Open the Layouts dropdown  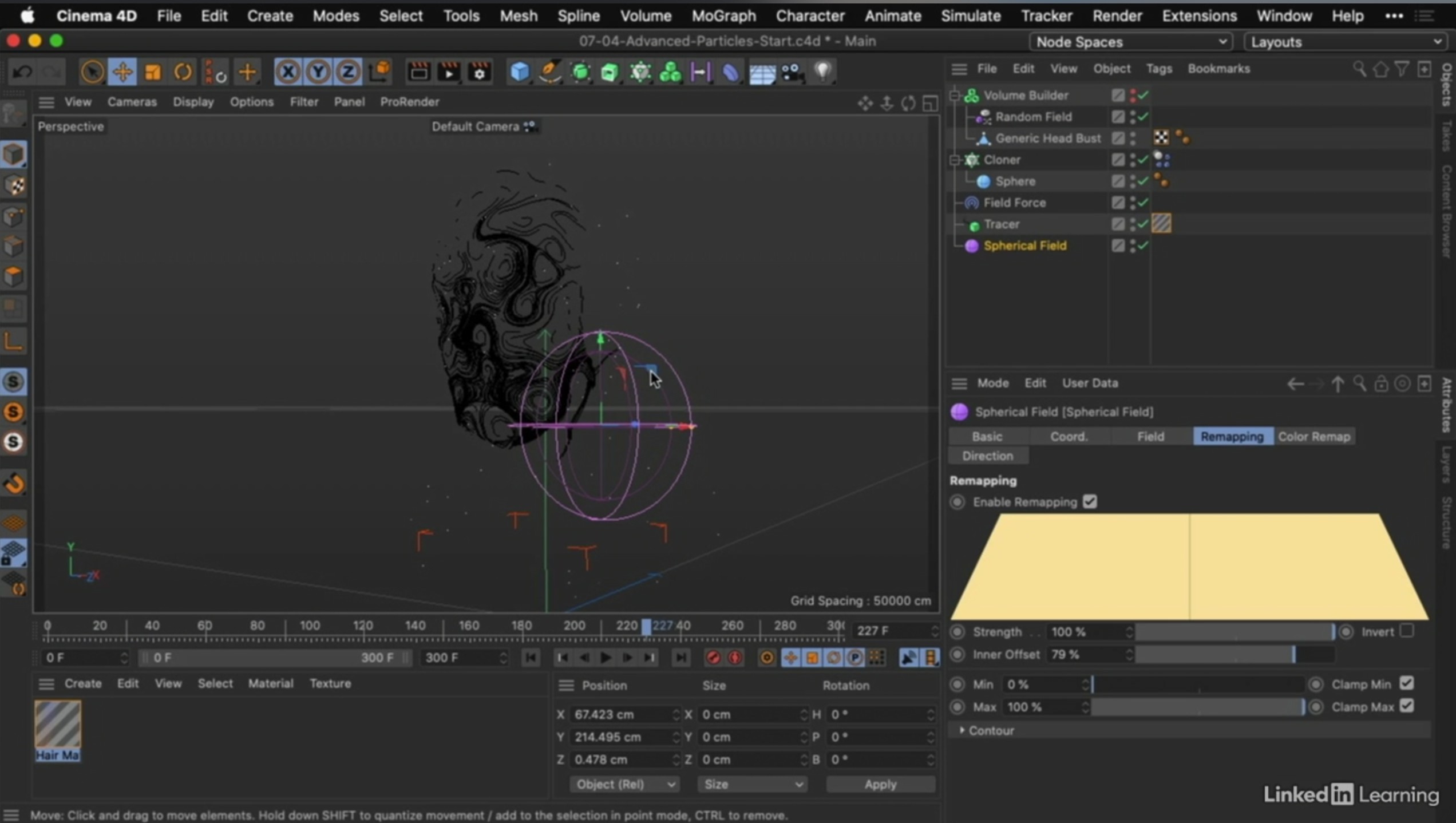(x=1346, y=42)
